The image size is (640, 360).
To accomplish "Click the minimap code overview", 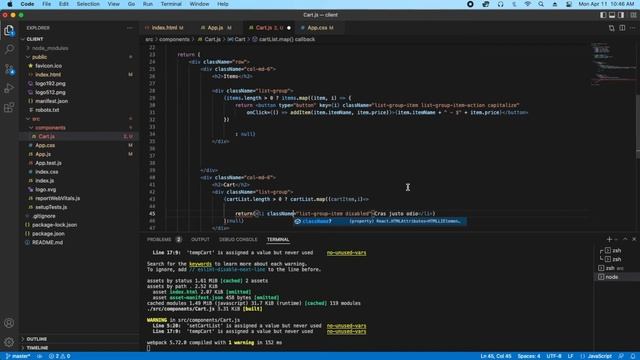I will pos(612,63).
